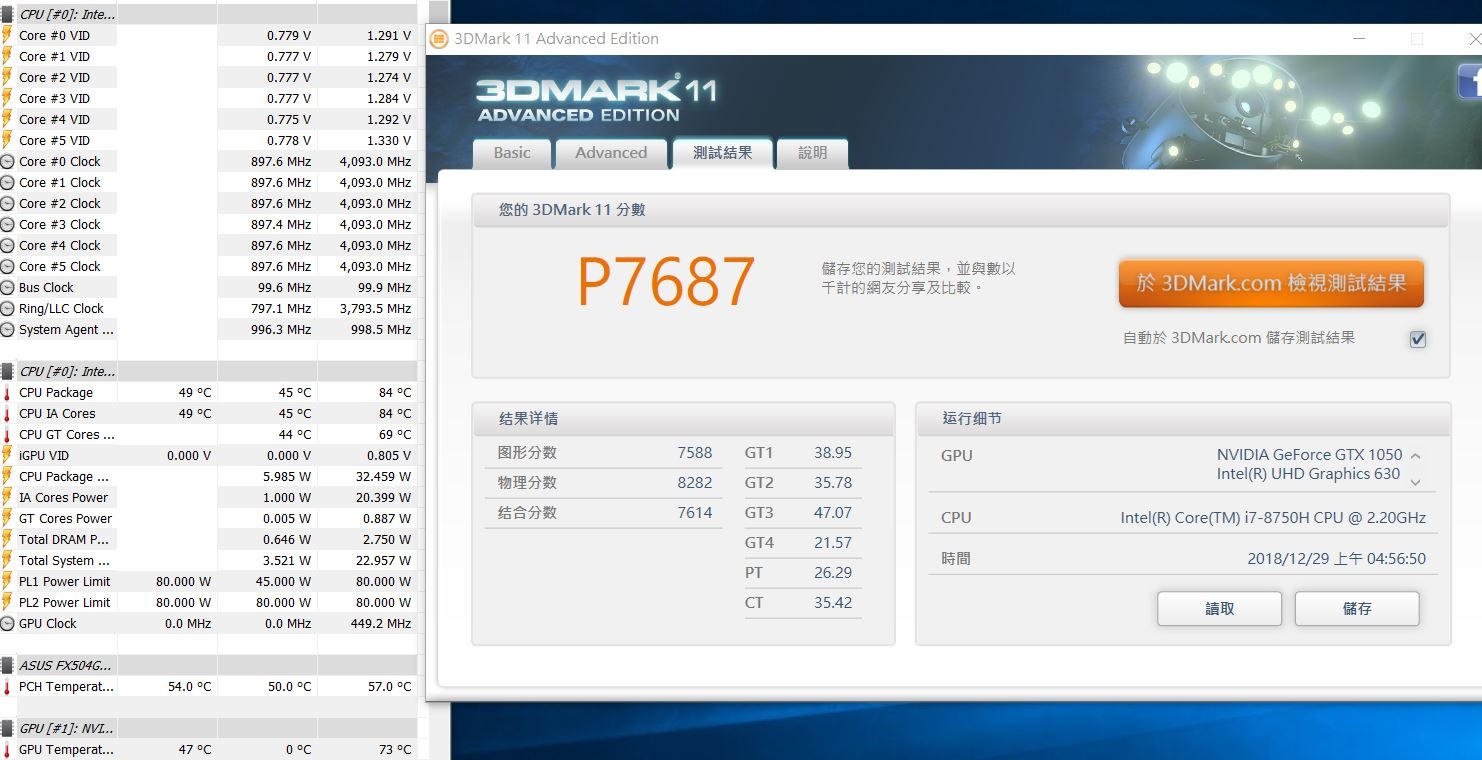Click the Intel Core i7-8750H CPU text
Screen dimensions: 1482x760
click(1273, 518)
